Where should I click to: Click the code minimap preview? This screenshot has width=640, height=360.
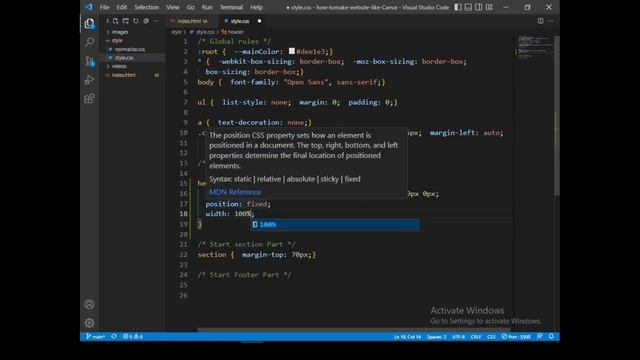coord(535,48)
